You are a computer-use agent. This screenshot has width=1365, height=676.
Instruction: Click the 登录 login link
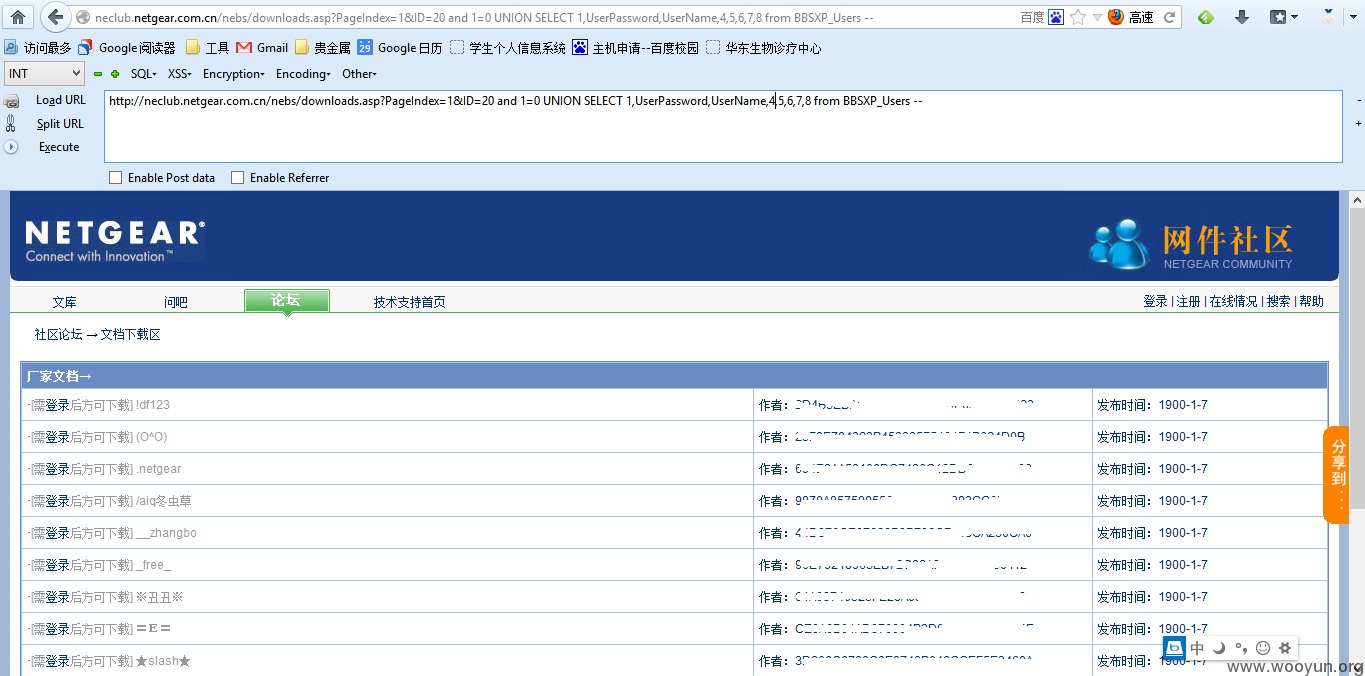pyautogui.click(x=1155, y=301)
